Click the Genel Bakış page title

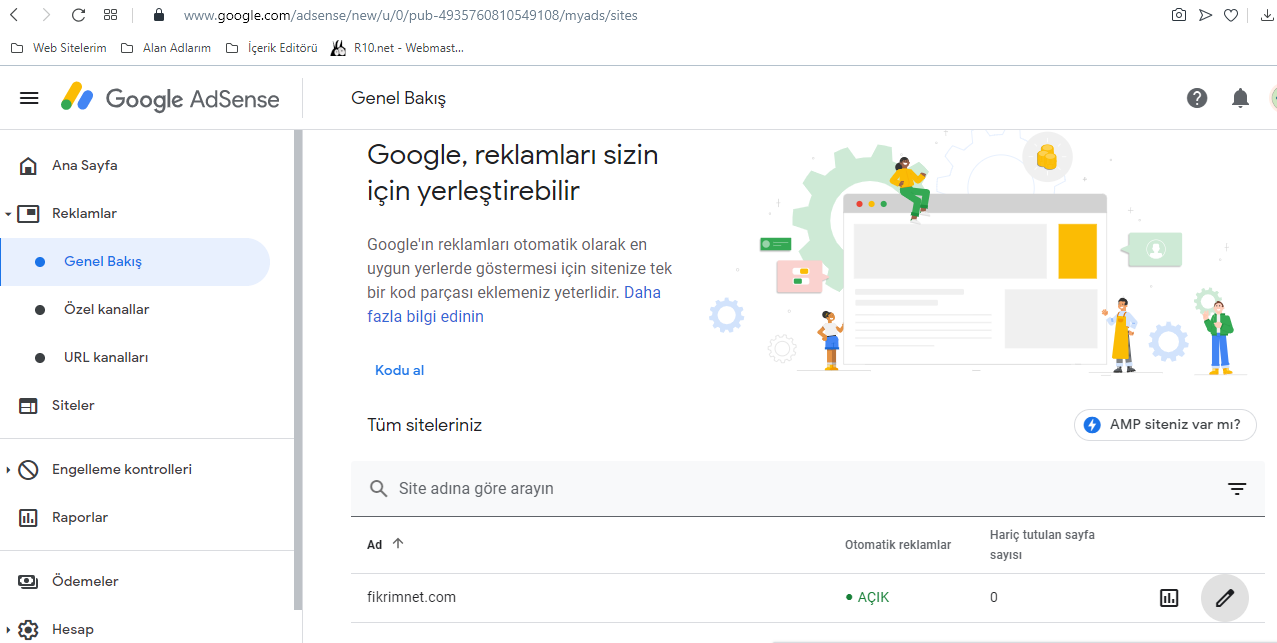(x=398, y=98)
